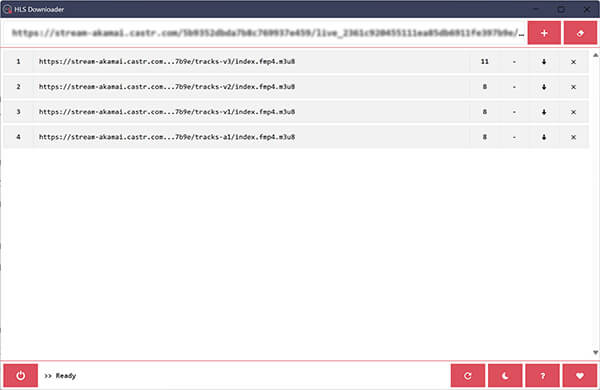The height and width of the screenshot is (390, 600).
Task: Remove the tracks-v3 row
Action: [x=573, y=62]
